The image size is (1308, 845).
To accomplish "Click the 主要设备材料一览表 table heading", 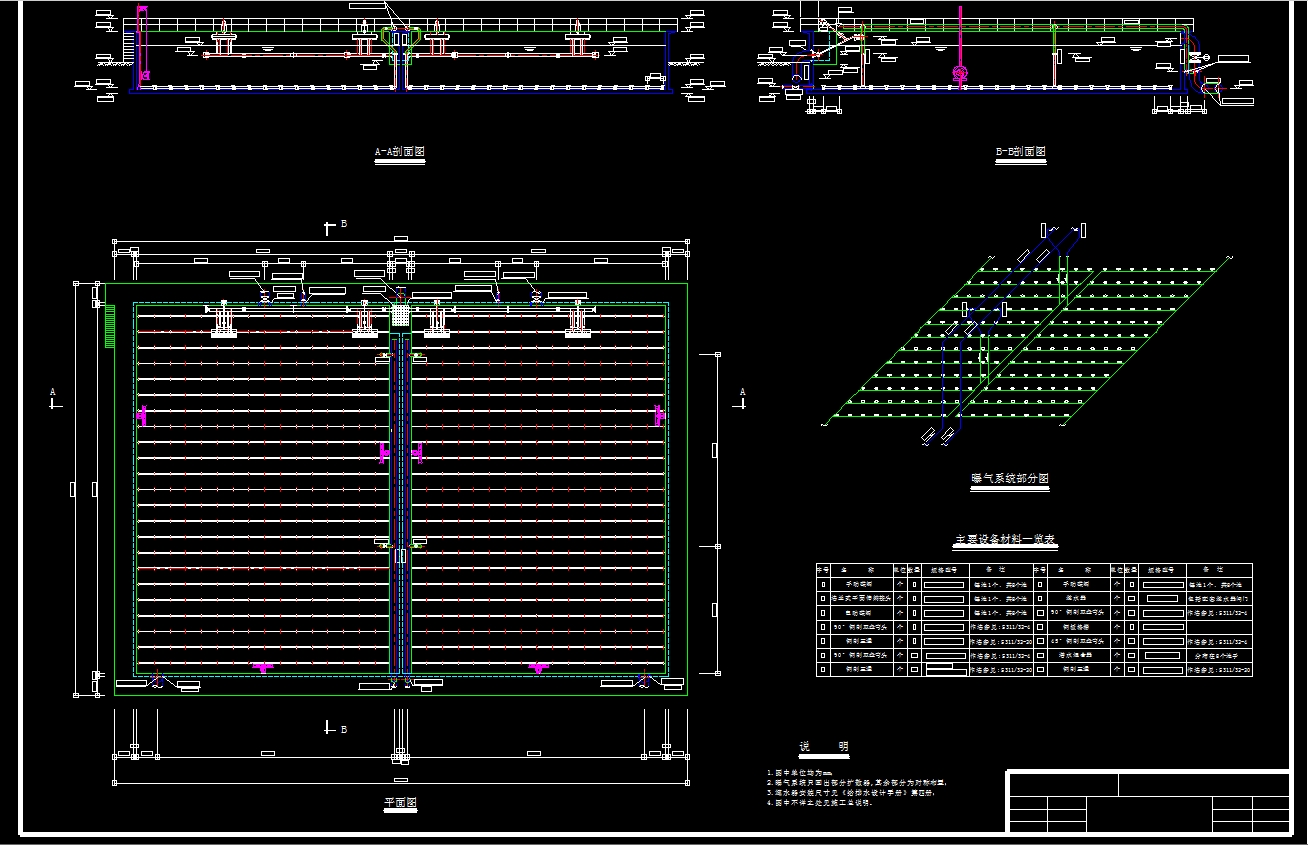I will point(1005,541).
